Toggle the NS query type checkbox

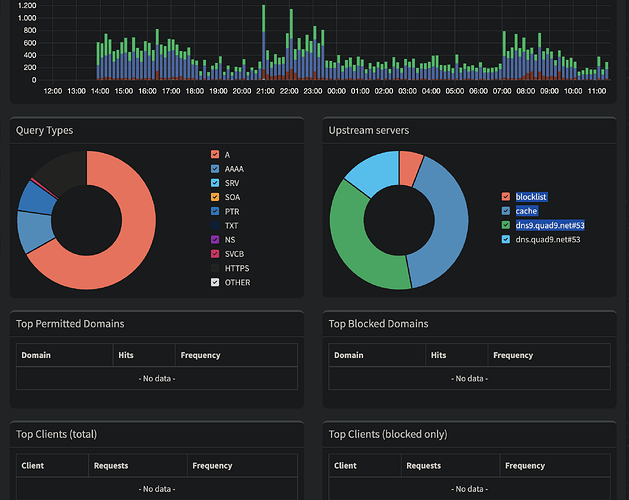tap(215, 240)
